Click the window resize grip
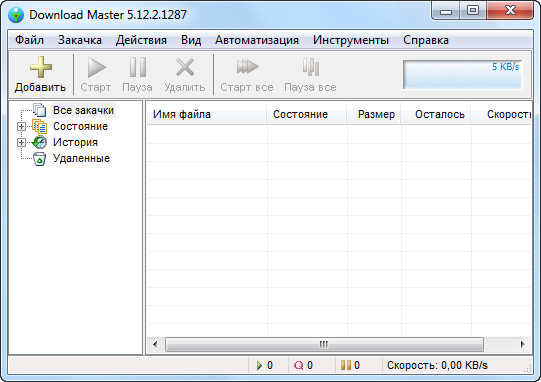 pos(528,368)
